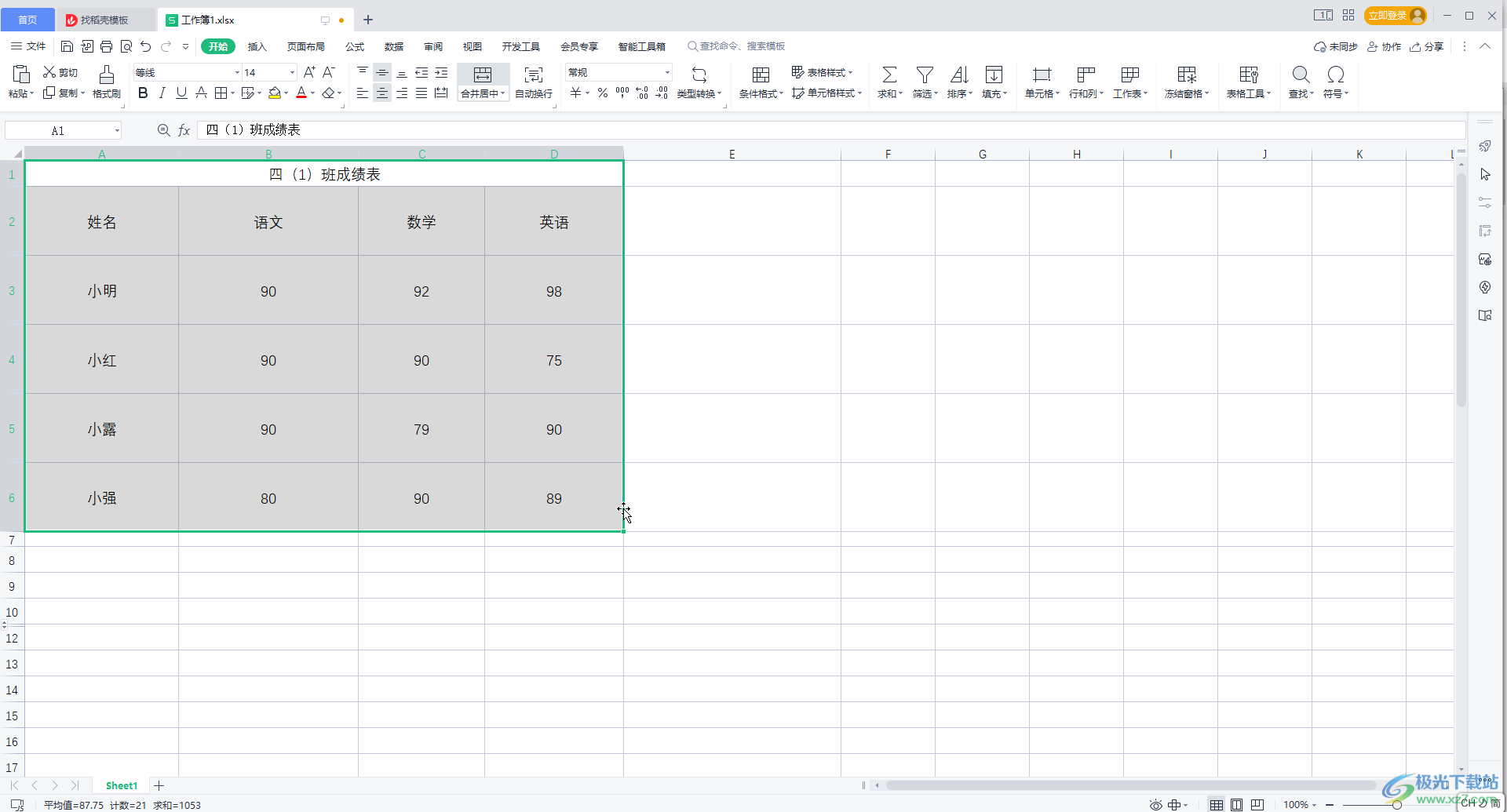Click the formula bar input field

(x=832, y=130)
